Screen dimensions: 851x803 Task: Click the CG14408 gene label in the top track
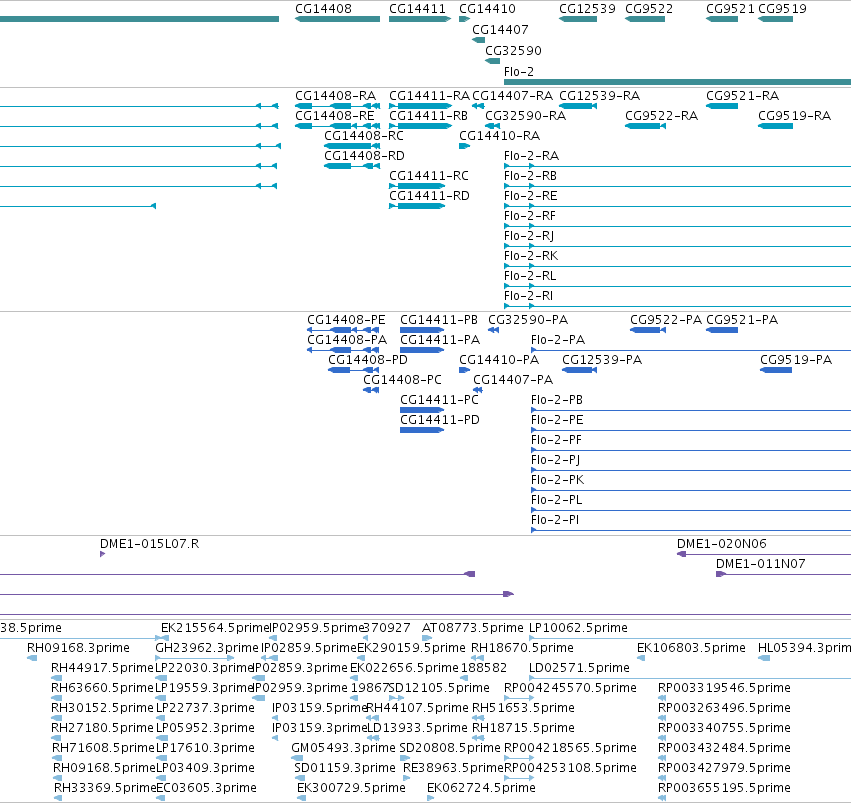(x=323, y=9)
